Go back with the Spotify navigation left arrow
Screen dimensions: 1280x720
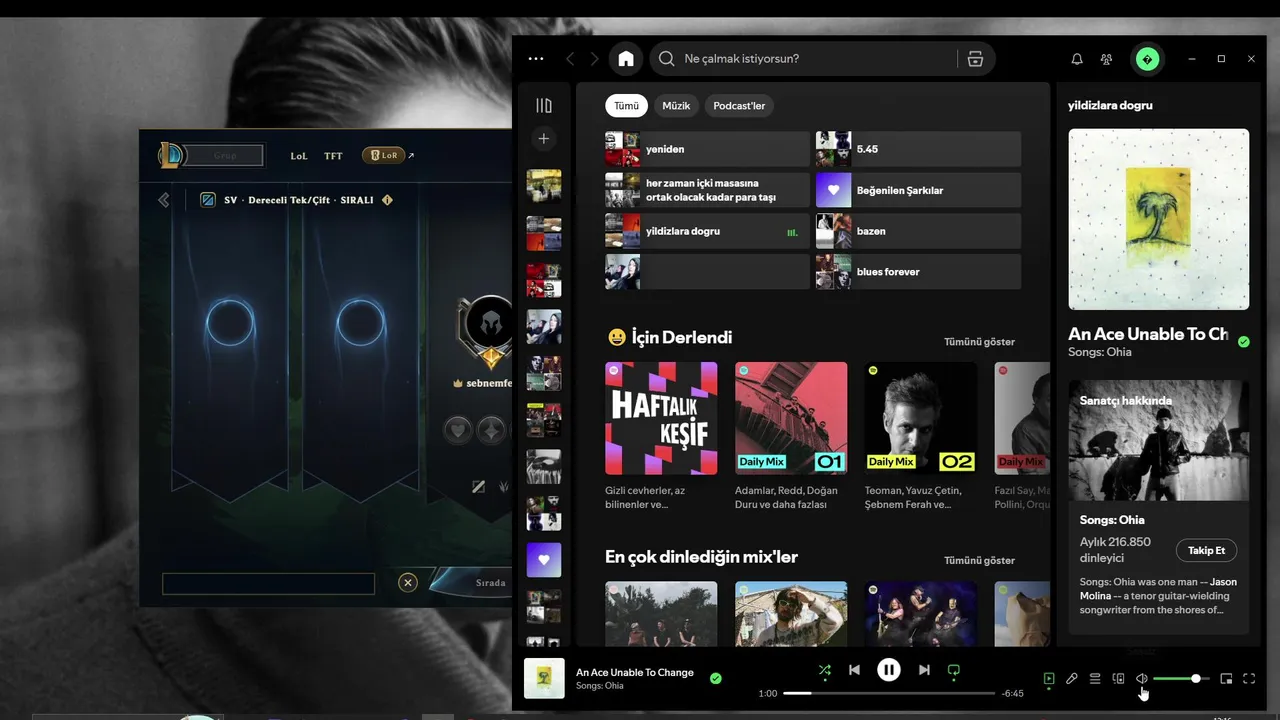(x=570, y=59)
